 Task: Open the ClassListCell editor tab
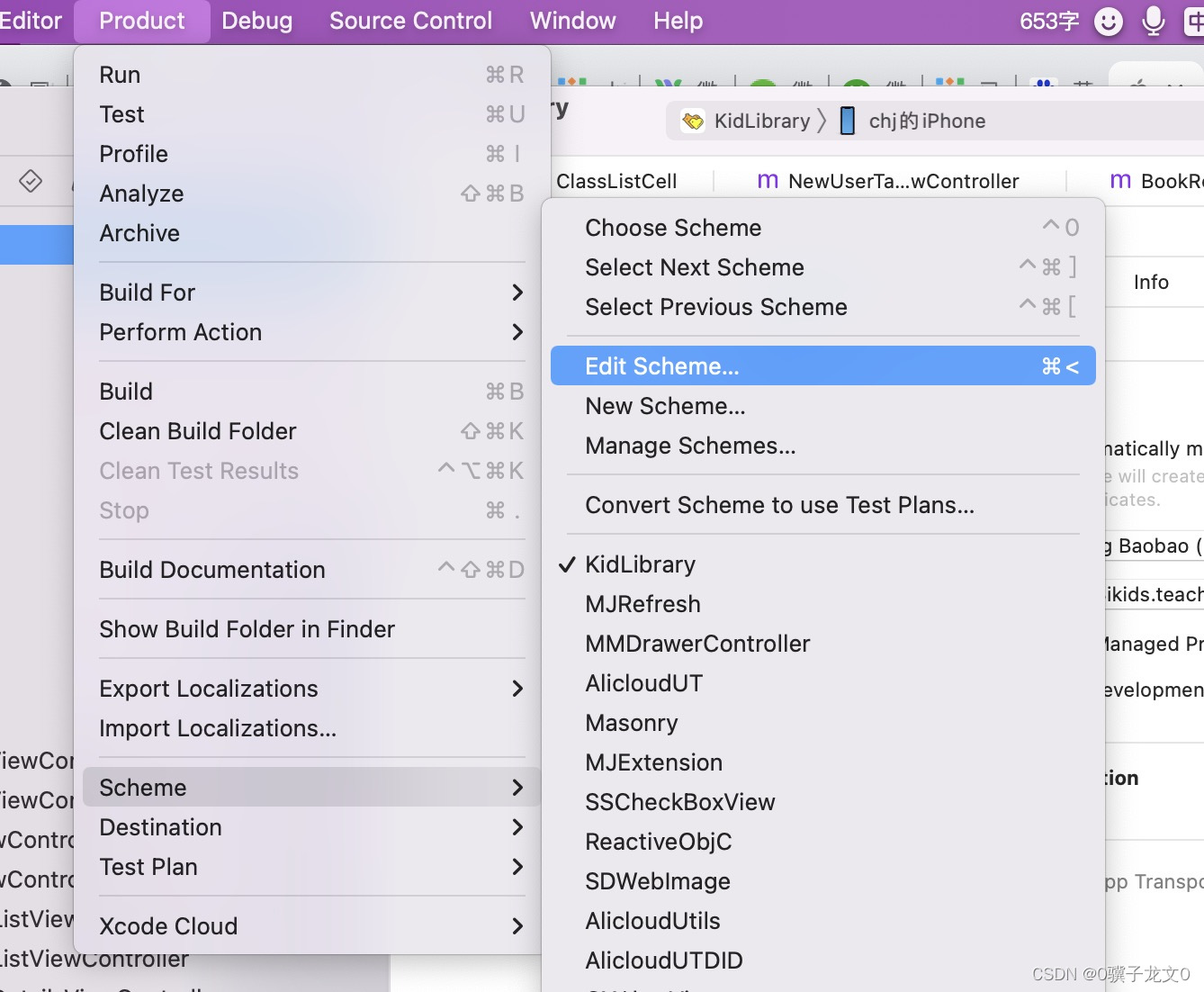click(x=616, y=181)
